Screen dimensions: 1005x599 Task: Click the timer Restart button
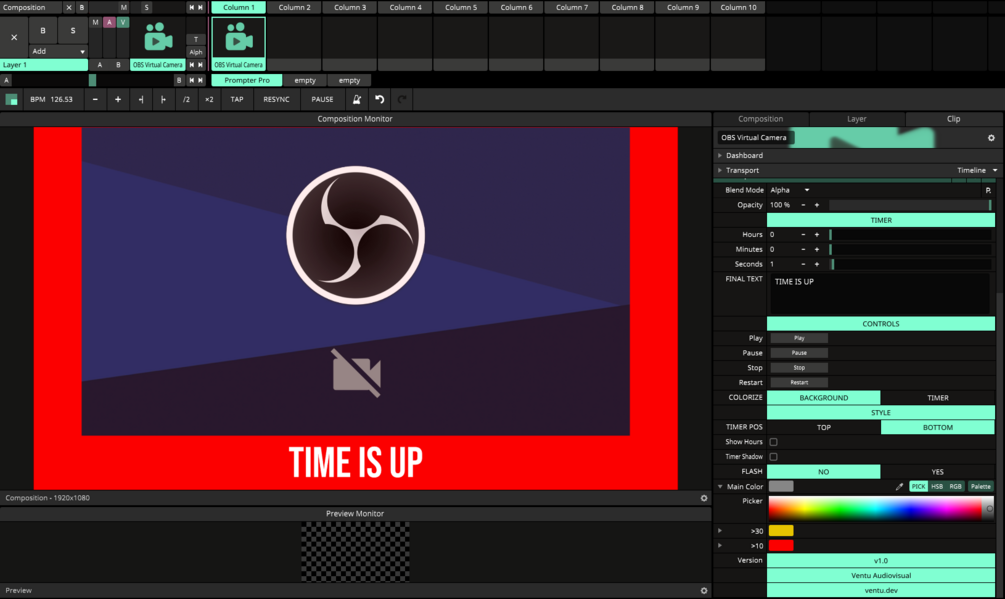click(799, 382)
